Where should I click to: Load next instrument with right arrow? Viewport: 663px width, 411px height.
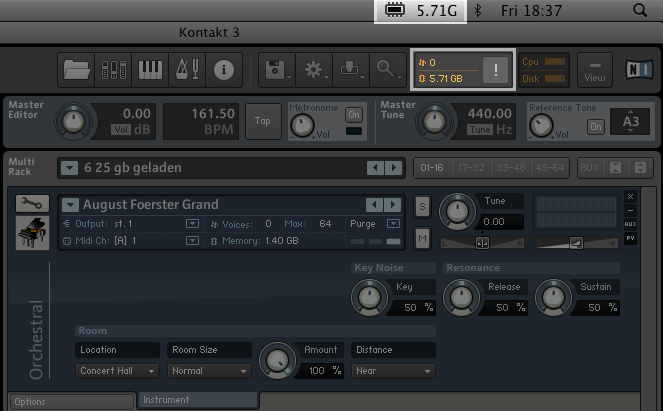393,205
